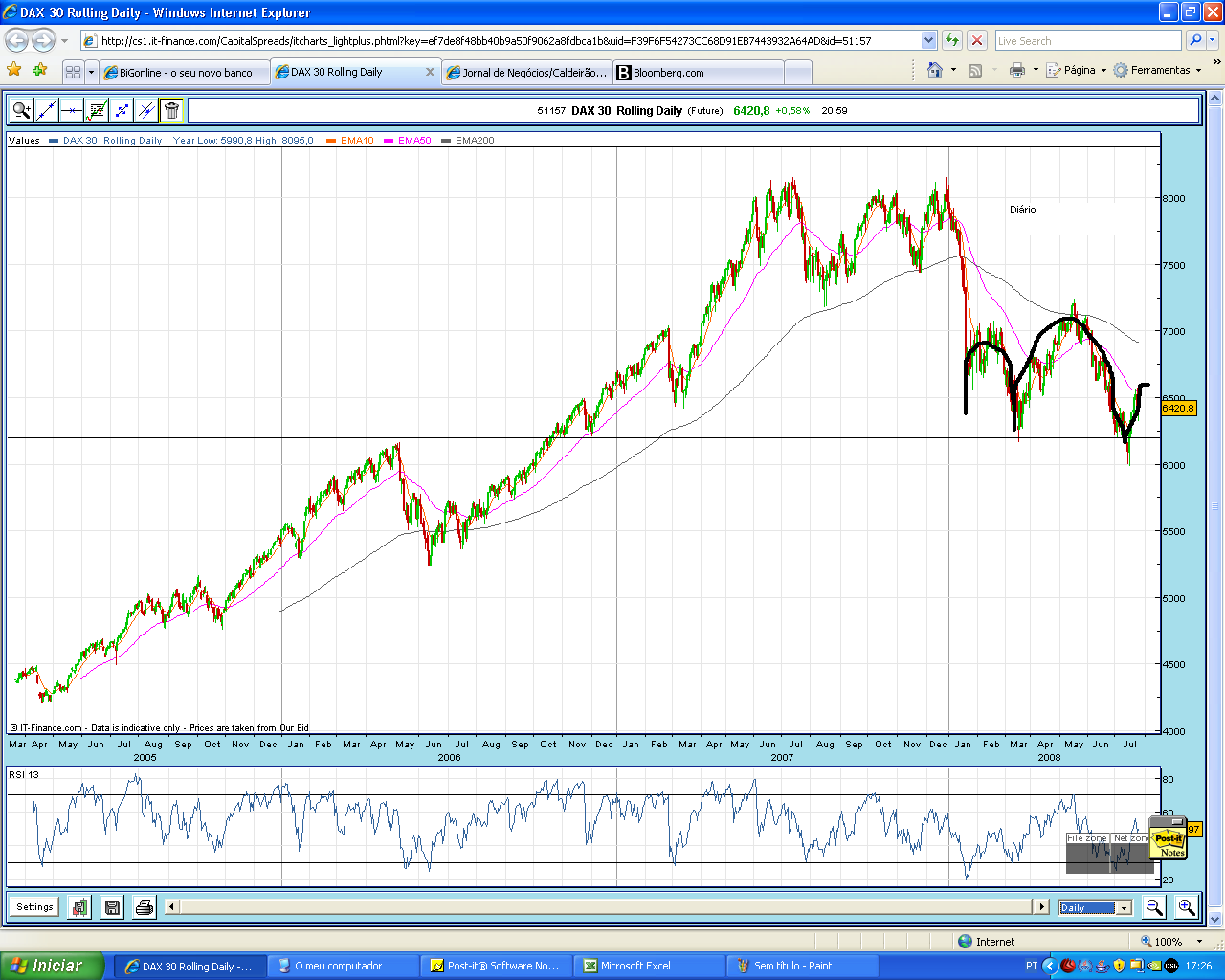Viewport: 1225px width, 980px height.
Task: Click the floppy disk save icon
Action: pyautogui.click(x=112, y=907)
